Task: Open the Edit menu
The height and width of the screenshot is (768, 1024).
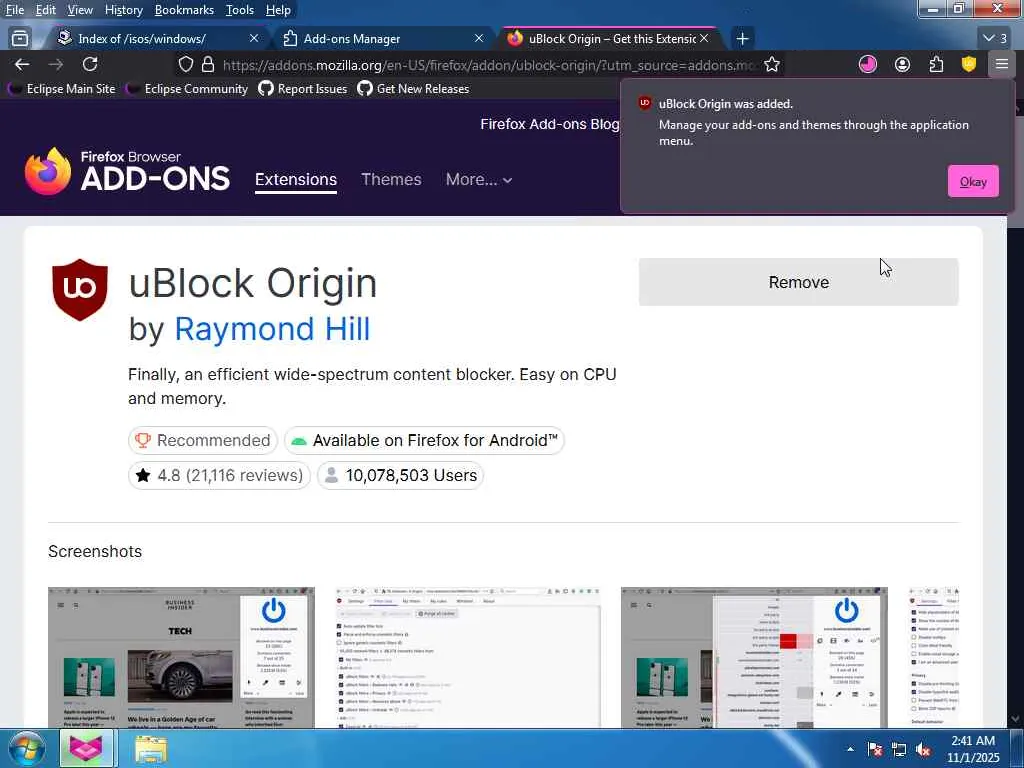Action: point(45,10)
